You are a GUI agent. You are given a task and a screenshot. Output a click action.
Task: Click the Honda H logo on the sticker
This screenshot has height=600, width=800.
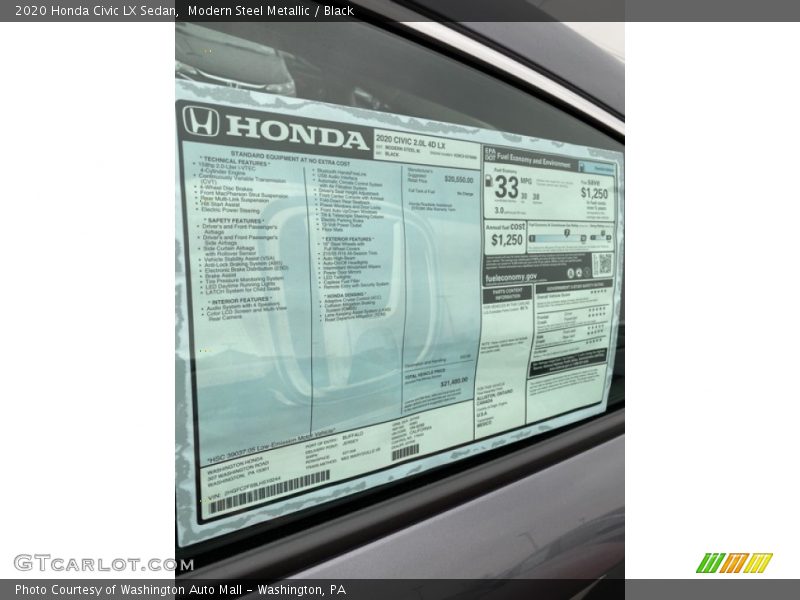(x=201, y=120)
